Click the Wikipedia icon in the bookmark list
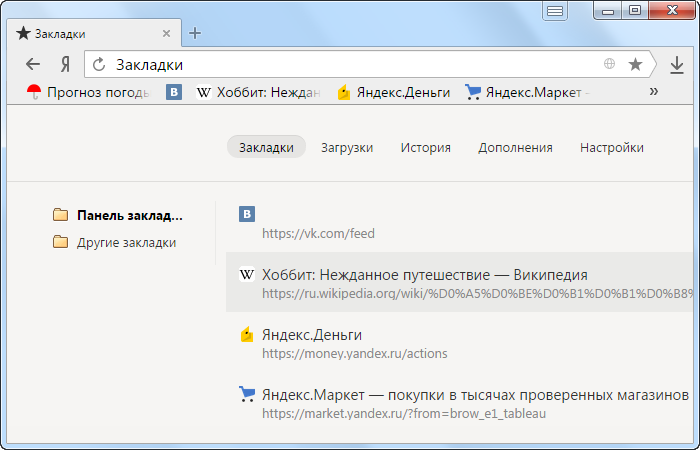Image resolution: width=700 pixels, height=450 pixels. [x=247, y=274]
